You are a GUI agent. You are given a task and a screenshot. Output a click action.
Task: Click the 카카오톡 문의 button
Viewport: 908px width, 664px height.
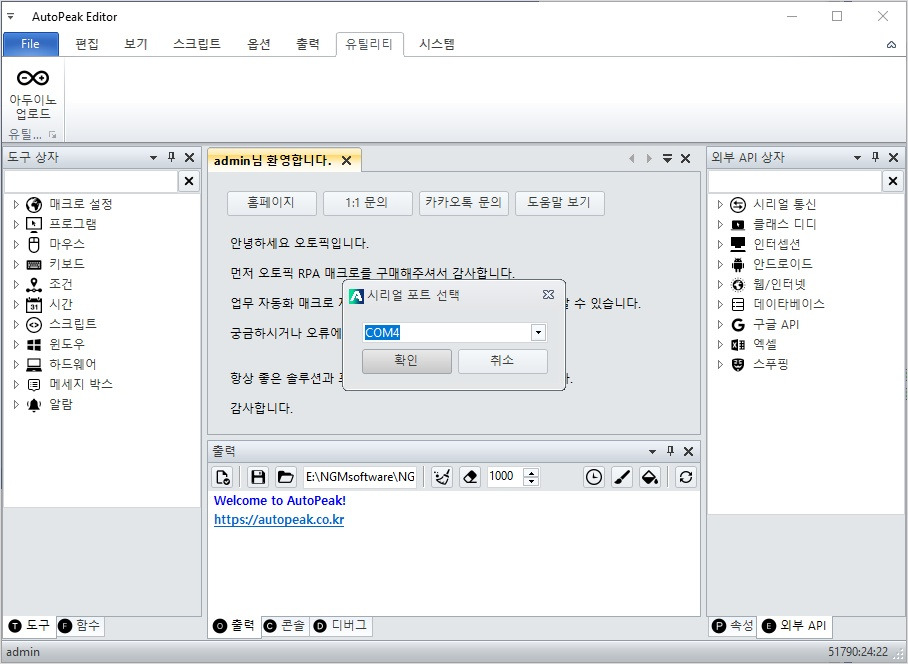[x=464, y=203]
